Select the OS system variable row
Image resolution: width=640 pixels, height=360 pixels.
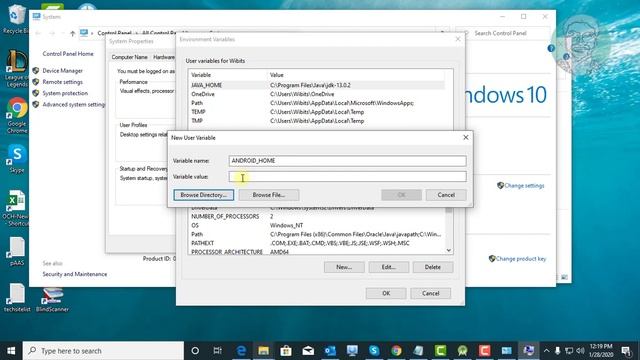[x=317, y=226]
